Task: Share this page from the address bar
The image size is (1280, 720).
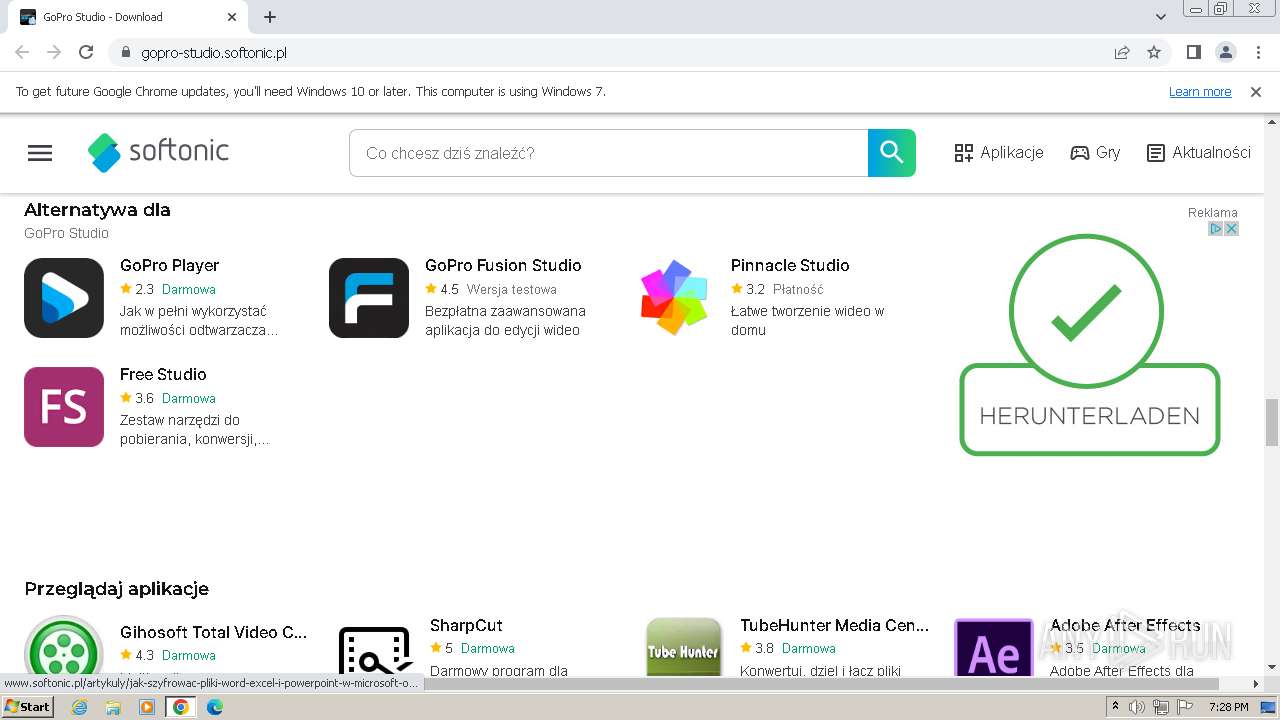Action: tap(1122, 52)
